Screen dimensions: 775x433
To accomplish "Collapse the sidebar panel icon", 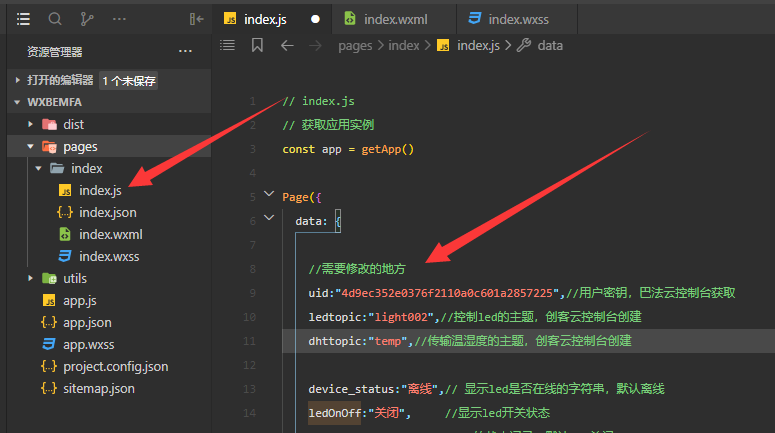I will (196, 19).
